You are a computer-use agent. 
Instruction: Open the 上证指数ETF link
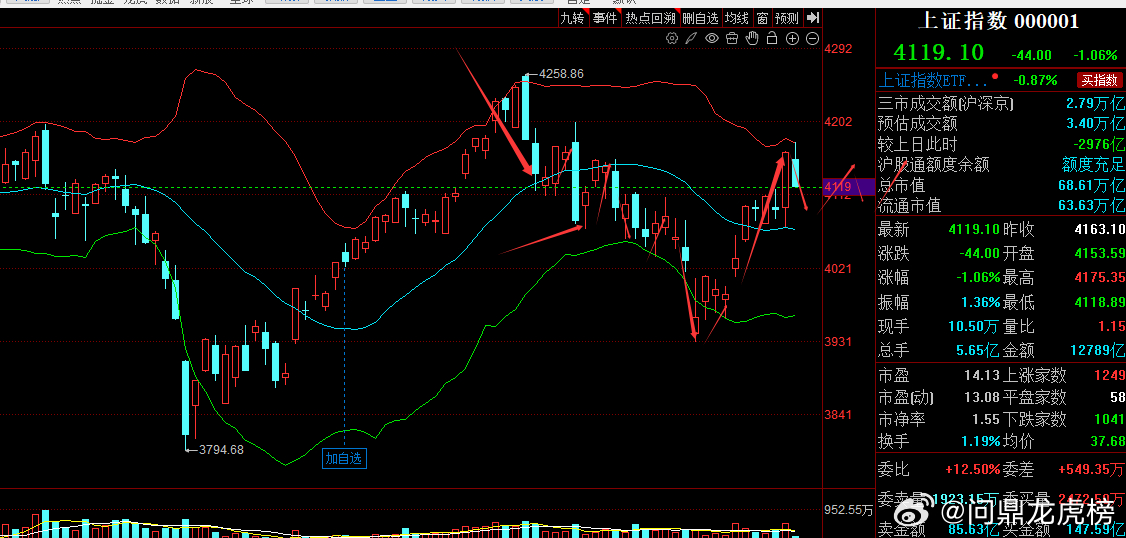coord(934,80)
